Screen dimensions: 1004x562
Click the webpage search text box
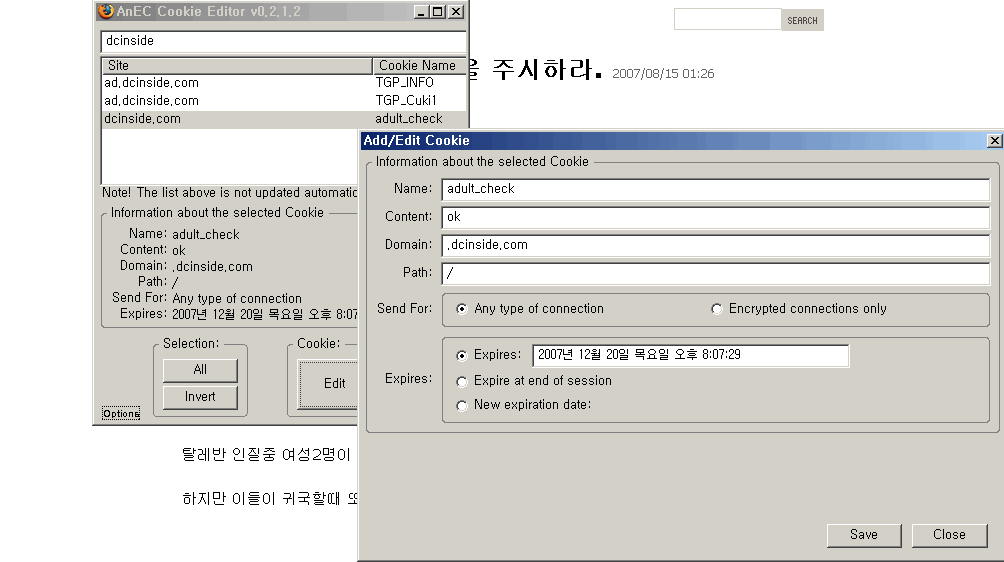tap(727, 20)
